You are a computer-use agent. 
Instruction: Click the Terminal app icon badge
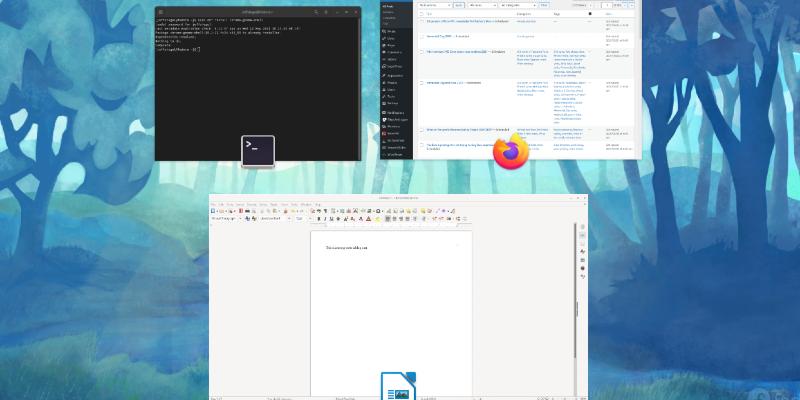tap(257, 151)
